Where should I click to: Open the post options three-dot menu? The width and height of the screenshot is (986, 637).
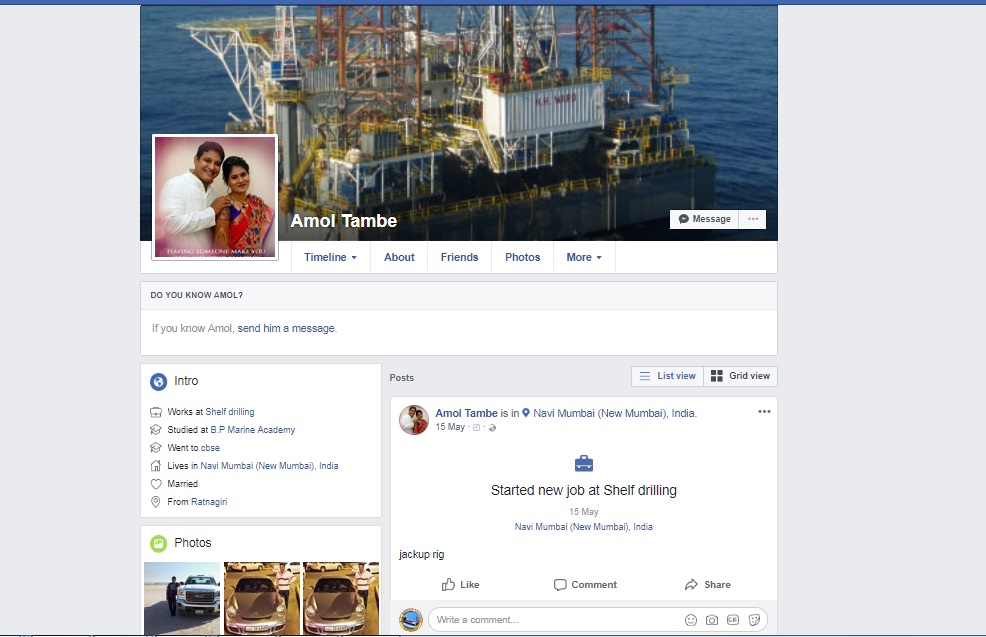click(x=764, y=412)
